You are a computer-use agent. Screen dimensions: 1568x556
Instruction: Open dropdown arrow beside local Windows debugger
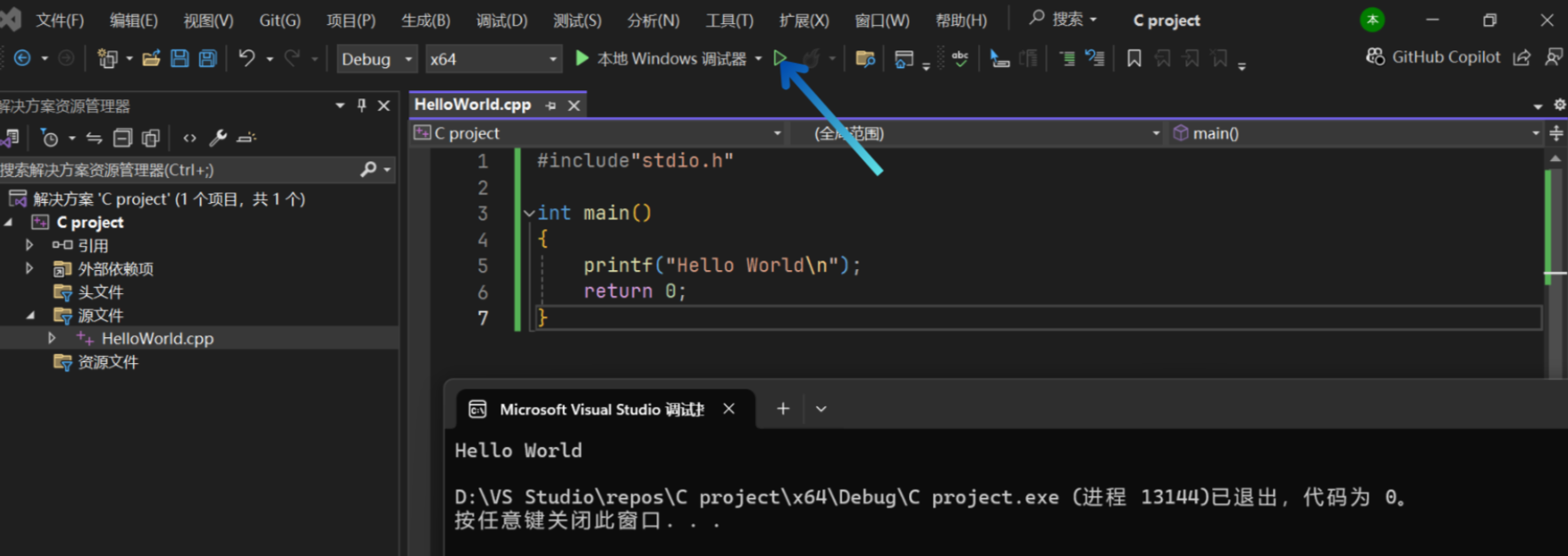[x=758, y=59]
